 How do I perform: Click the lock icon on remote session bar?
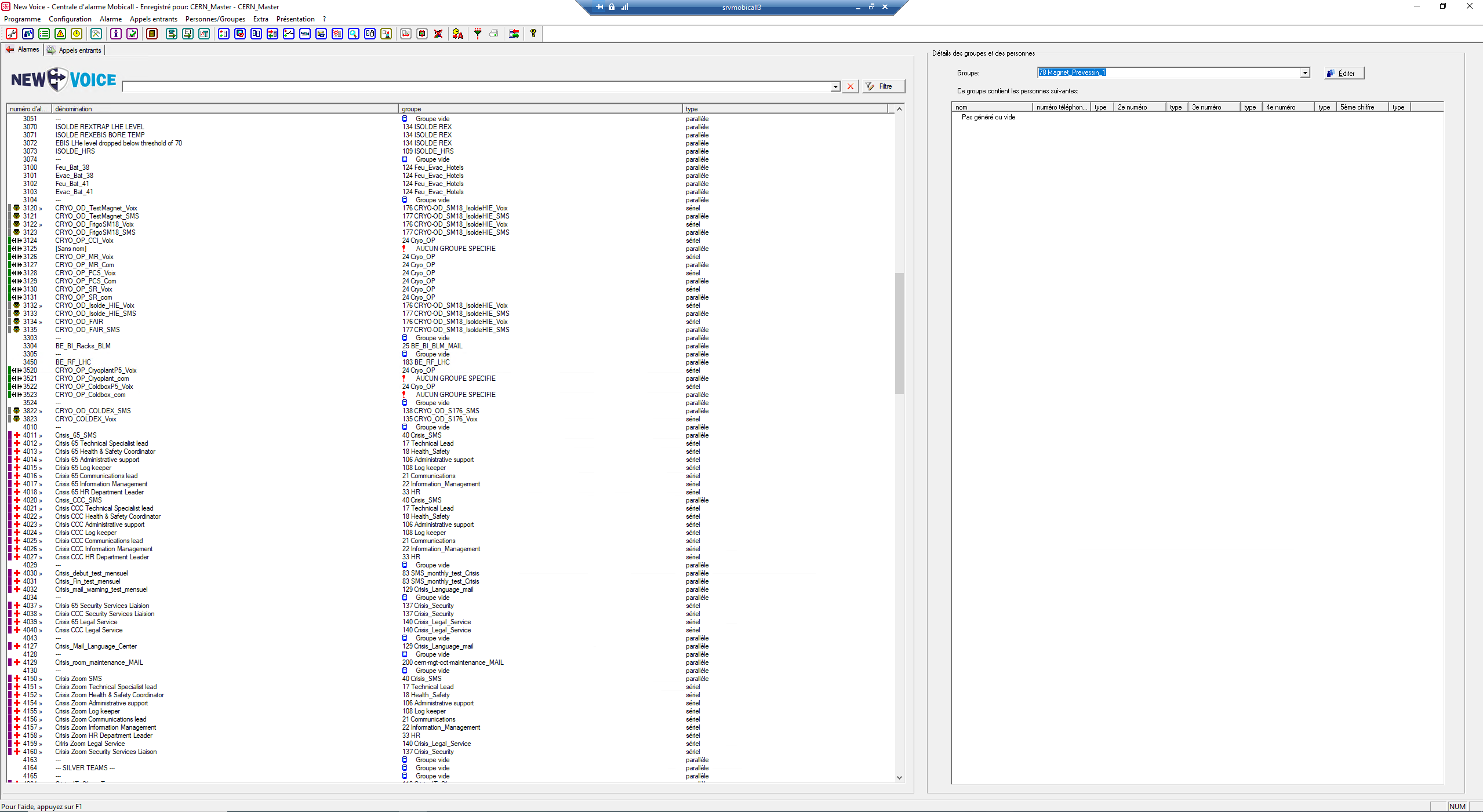[612, 7]
